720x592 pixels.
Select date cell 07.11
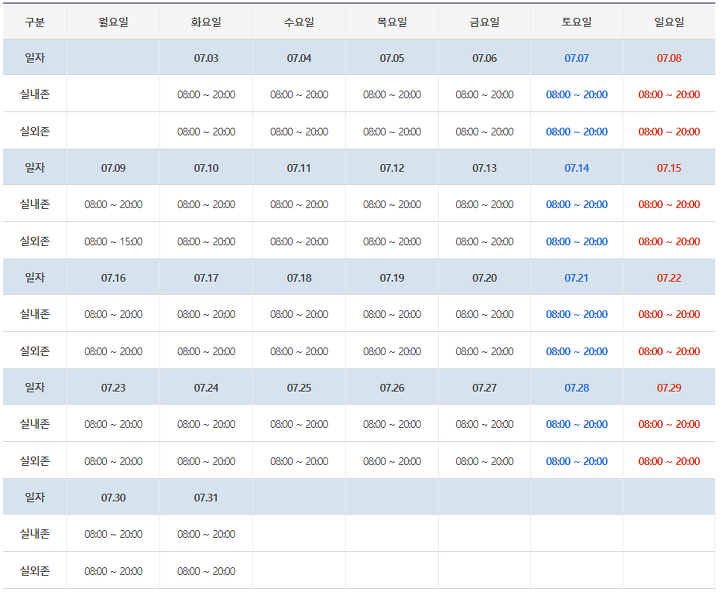(299, 168)
